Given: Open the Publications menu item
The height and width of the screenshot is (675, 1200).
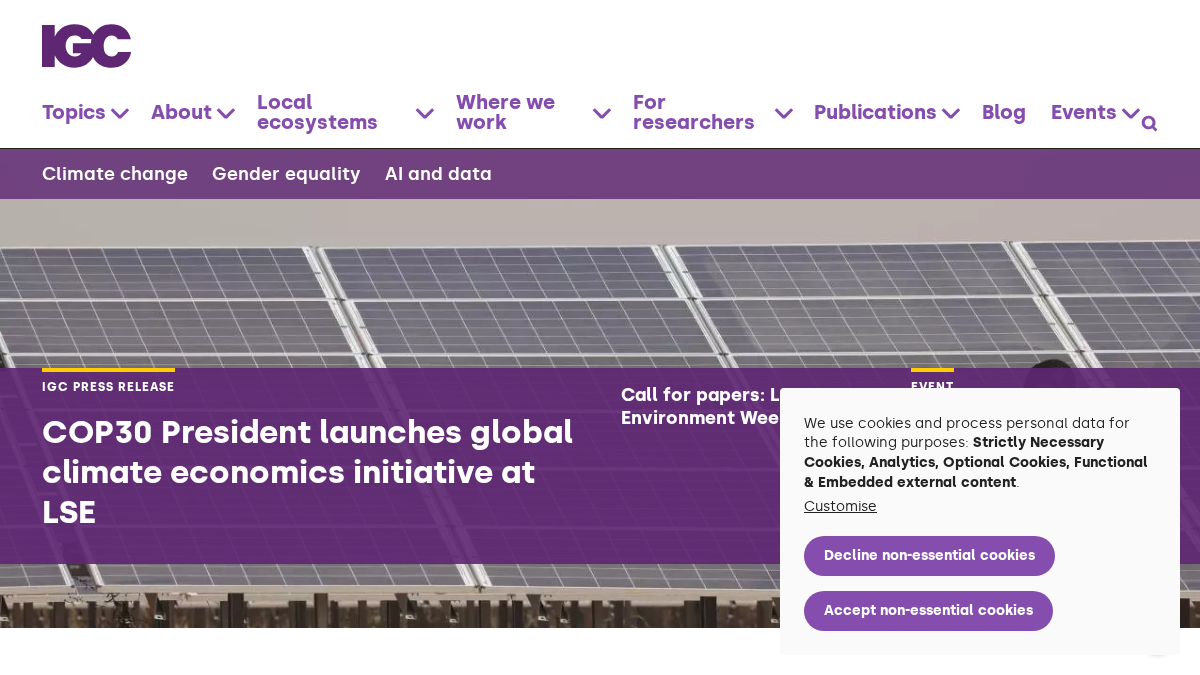Looking at the screenshot, I should [x=875, y=113].
